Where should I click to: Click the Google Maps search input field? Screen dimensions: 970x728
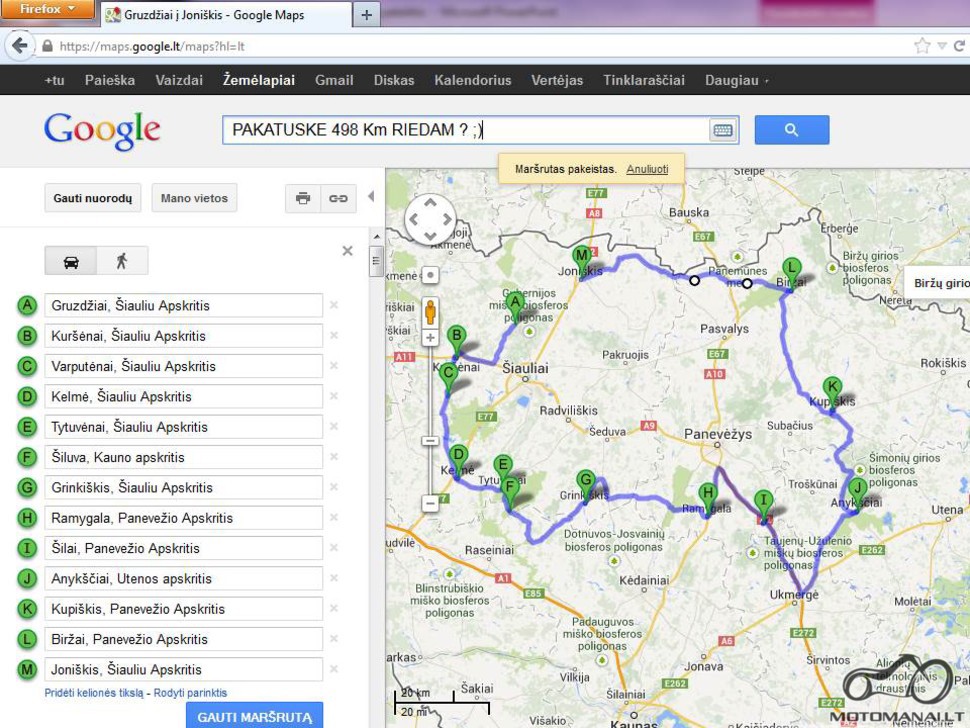pyautogui.click(x=465, y=130)
